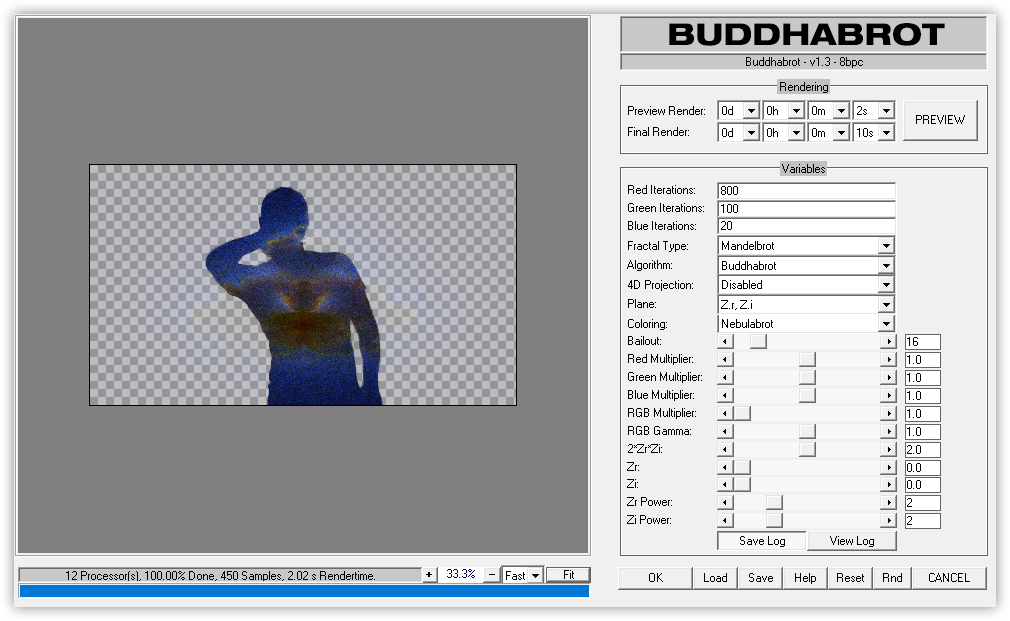Viewport: 1010px width, 621px height.
Task: Click Zi Power slider left arrow
Action: (725, 521)
